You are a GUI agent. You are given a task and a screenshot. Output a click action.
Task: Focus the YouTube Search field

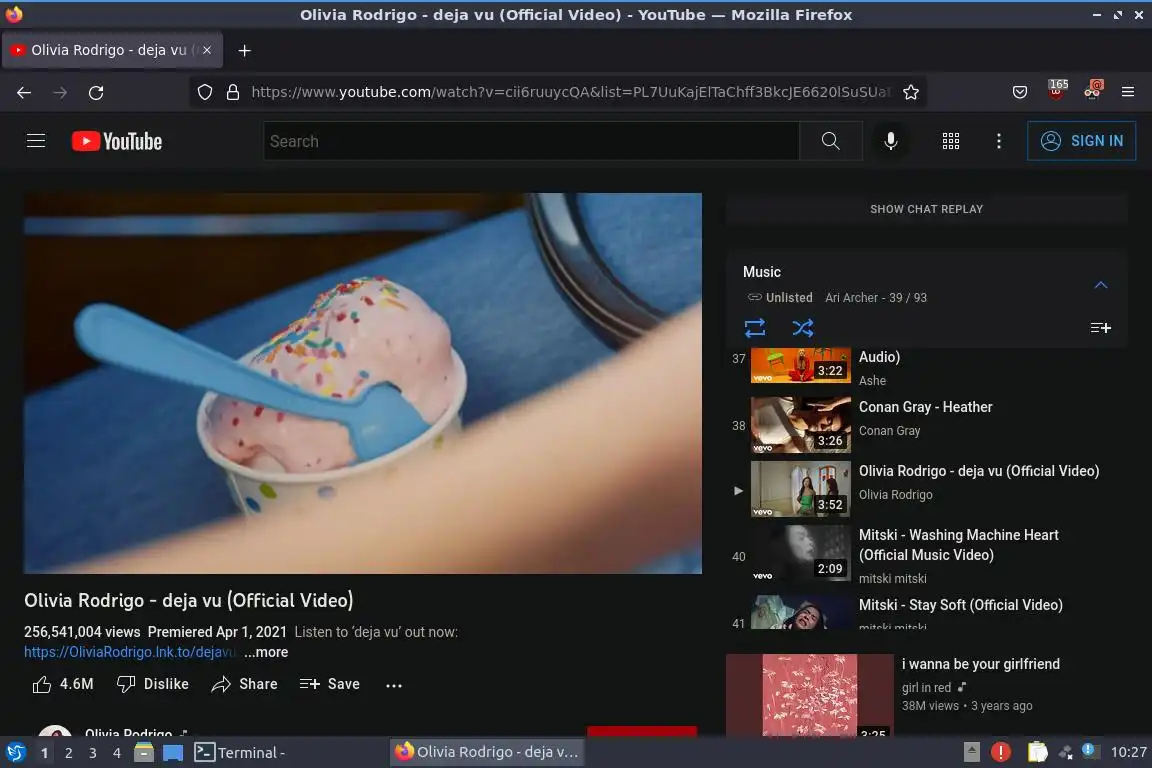531,141
